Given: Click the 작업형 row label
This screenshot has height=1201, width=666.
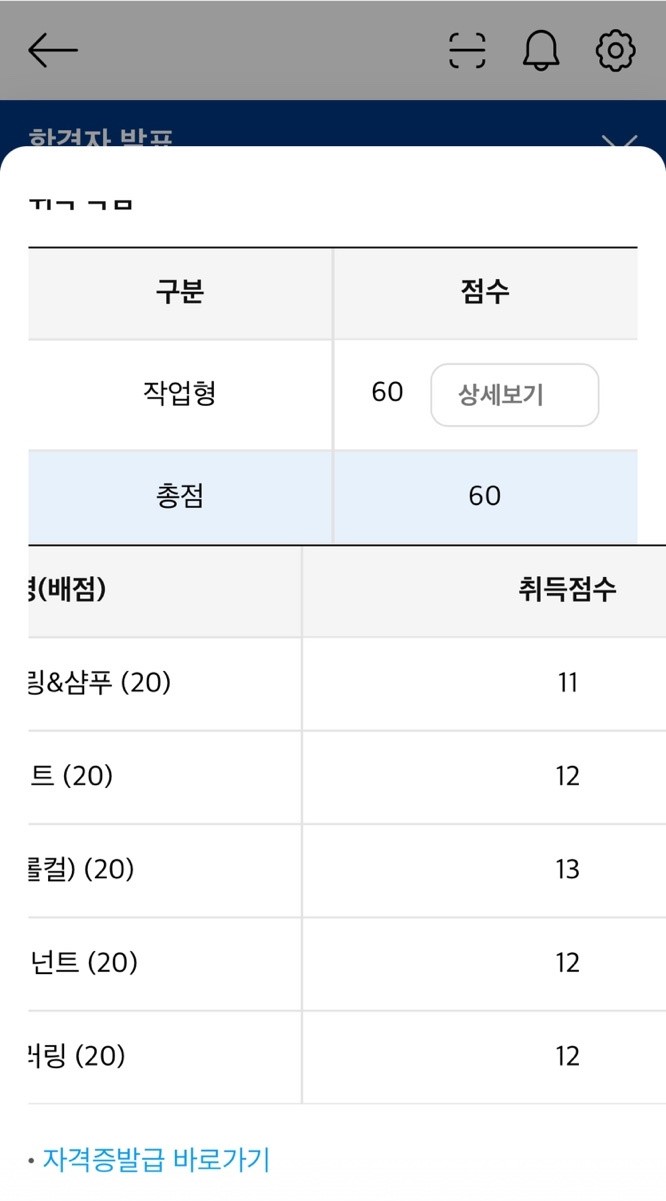Looking at the screenshot, I should (x=180, y=393).
